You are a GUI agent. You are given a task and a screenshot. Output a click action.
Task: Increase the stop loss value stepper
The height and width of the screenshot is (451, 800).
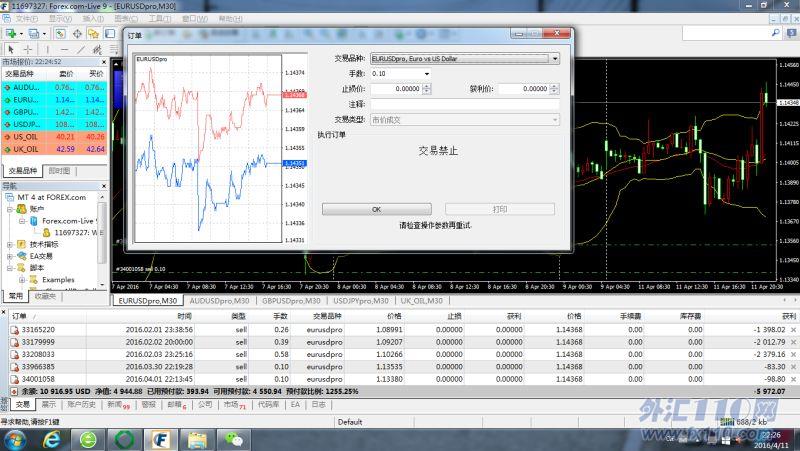(x=427, y=86)
